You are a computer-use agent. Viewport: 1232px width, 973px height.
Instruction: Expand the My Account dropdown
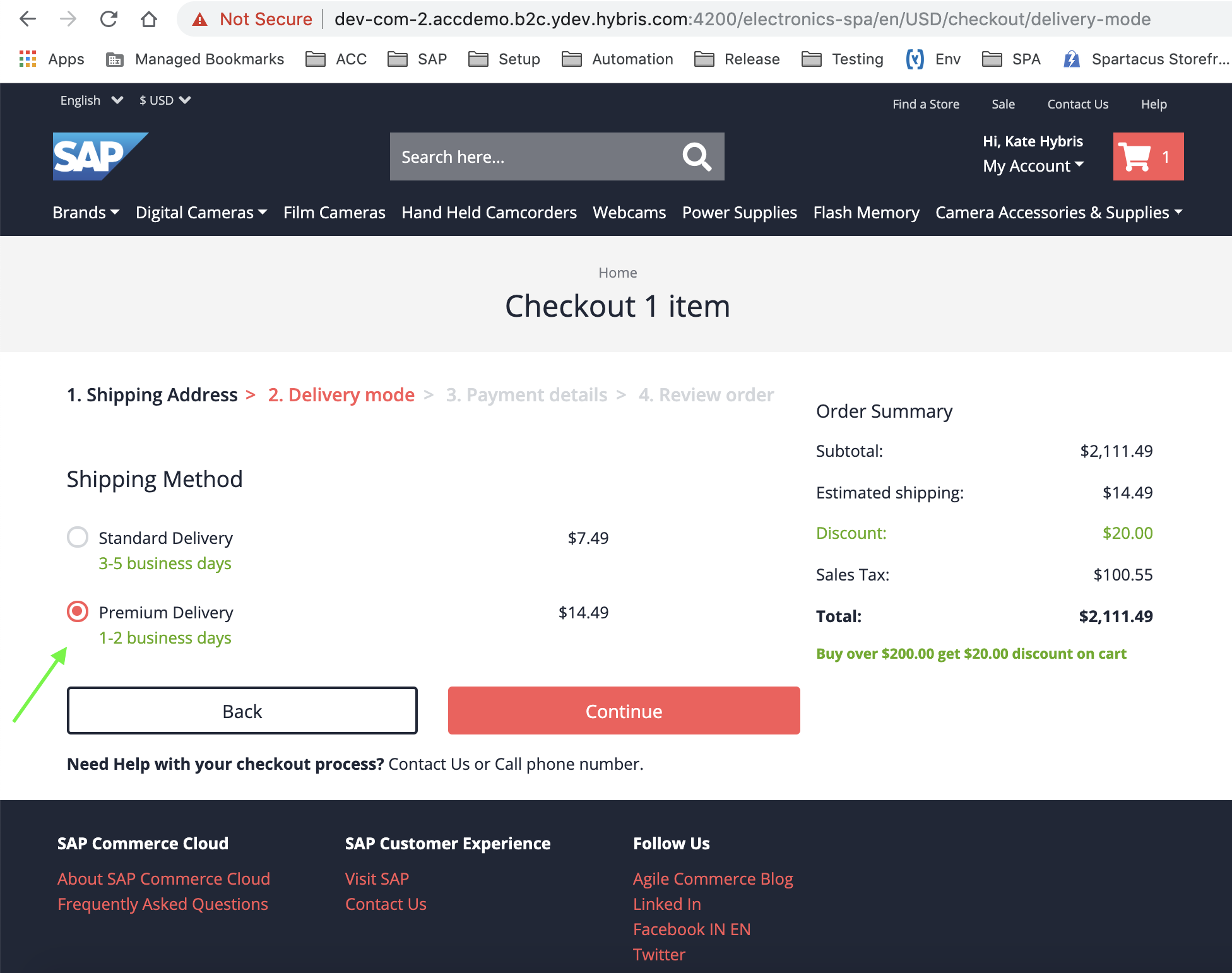tap(1033, 165)
